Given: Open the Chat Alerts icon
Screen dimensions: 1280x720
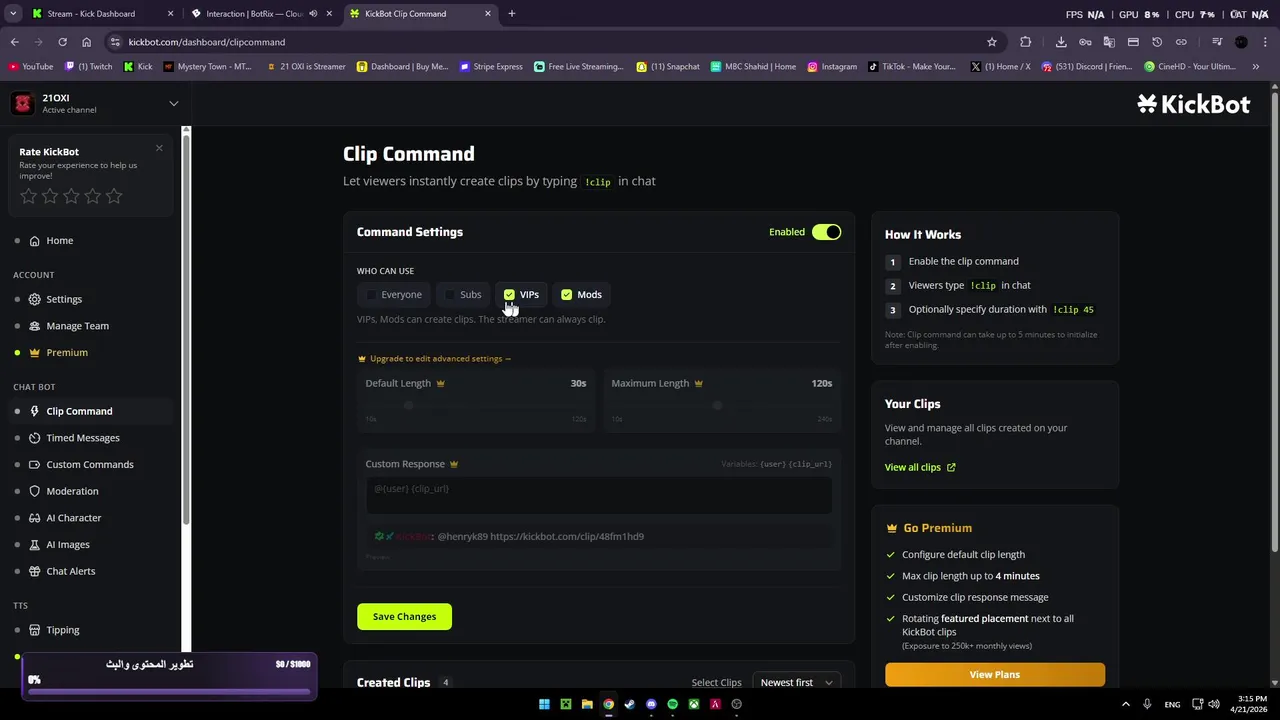Looking at the screenshot, I should [35, 571].
